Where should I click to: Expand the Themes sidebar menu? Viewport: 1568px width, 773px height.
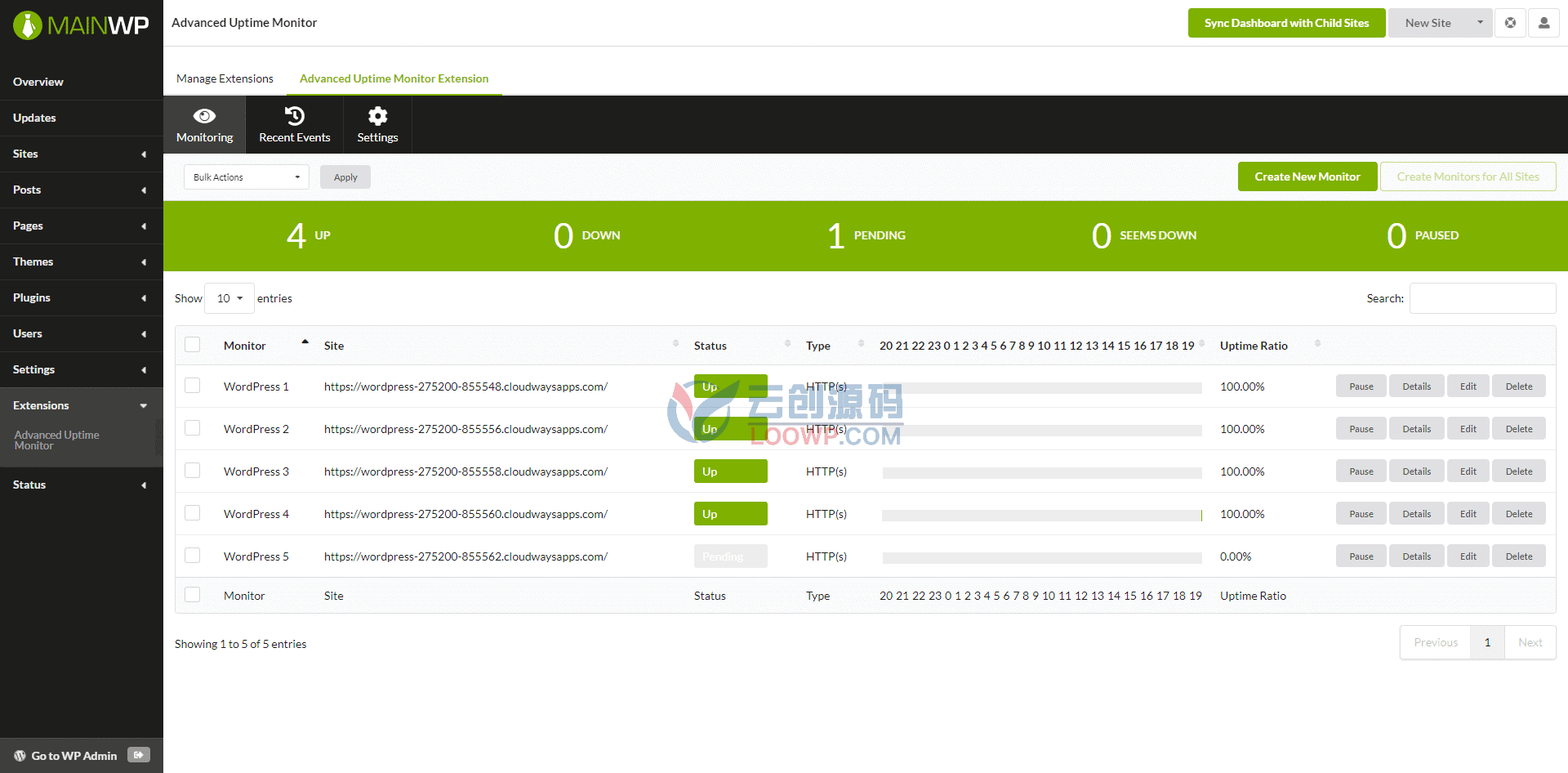pyautogui.click(x=81, y=261)
